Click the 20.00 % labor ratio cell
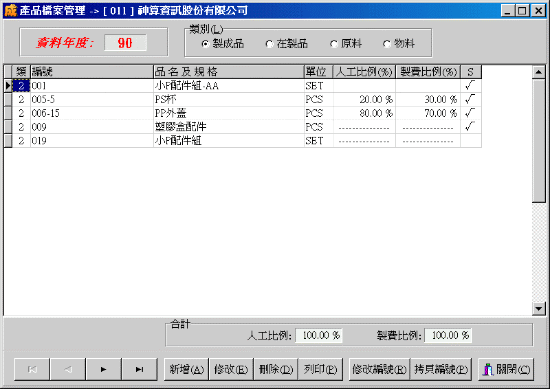The image size is (550, 389). click(x=364, y=99)
